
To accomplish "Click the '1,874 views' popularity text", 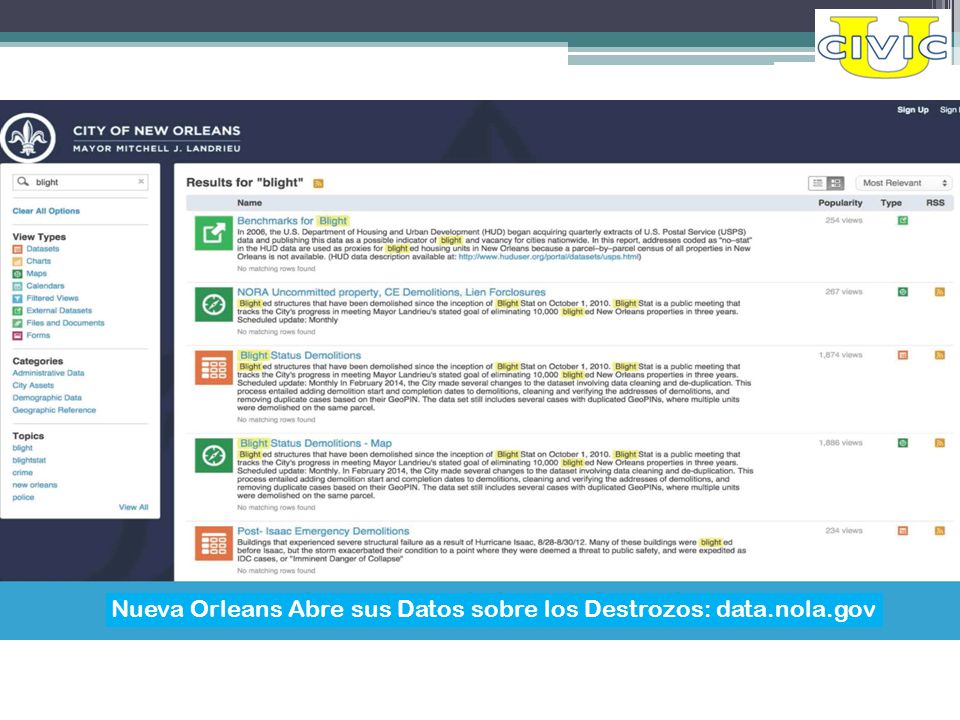I will [840, 355].
